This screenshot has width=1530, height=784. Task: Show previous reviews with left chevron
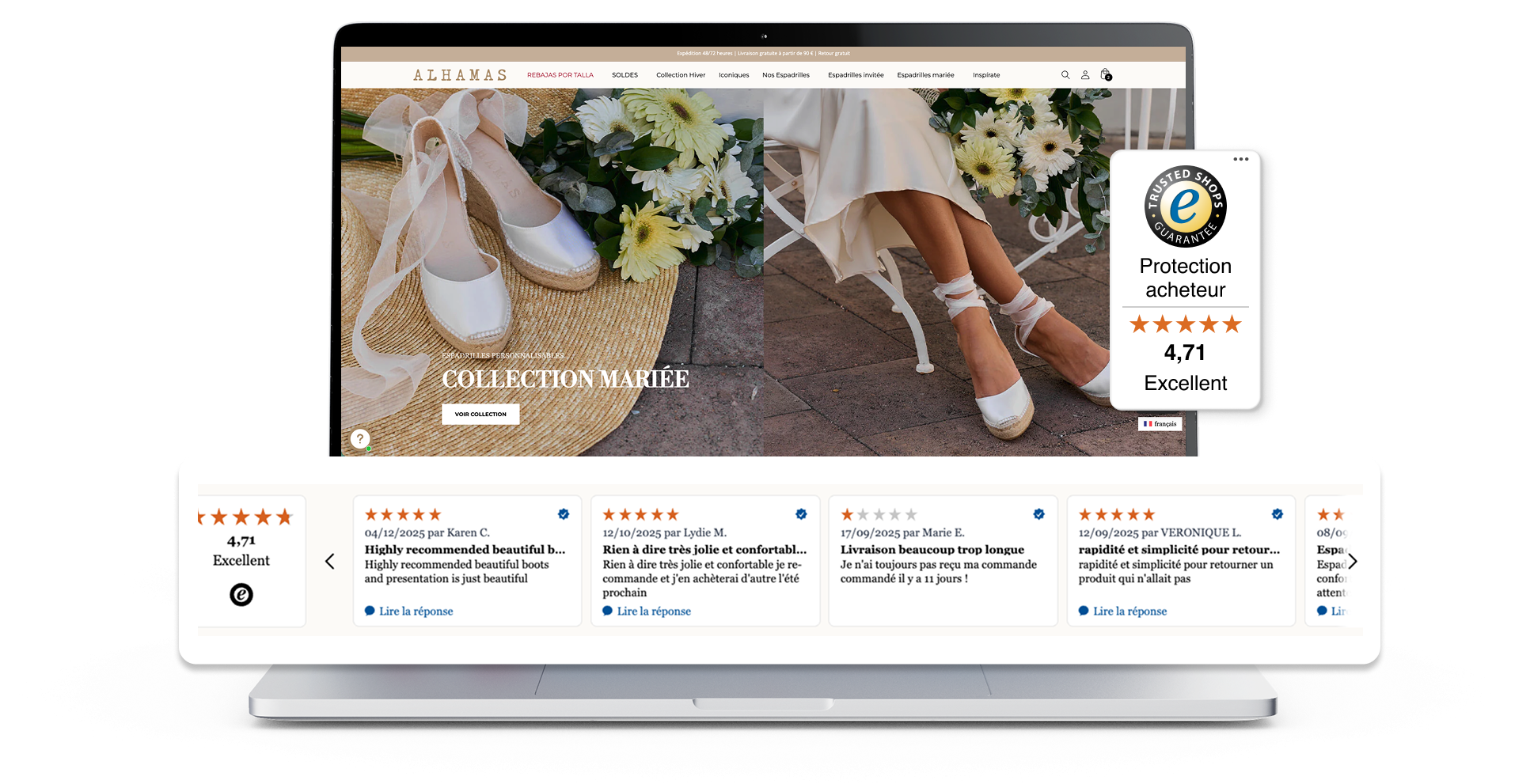click(x=330, y=562)
